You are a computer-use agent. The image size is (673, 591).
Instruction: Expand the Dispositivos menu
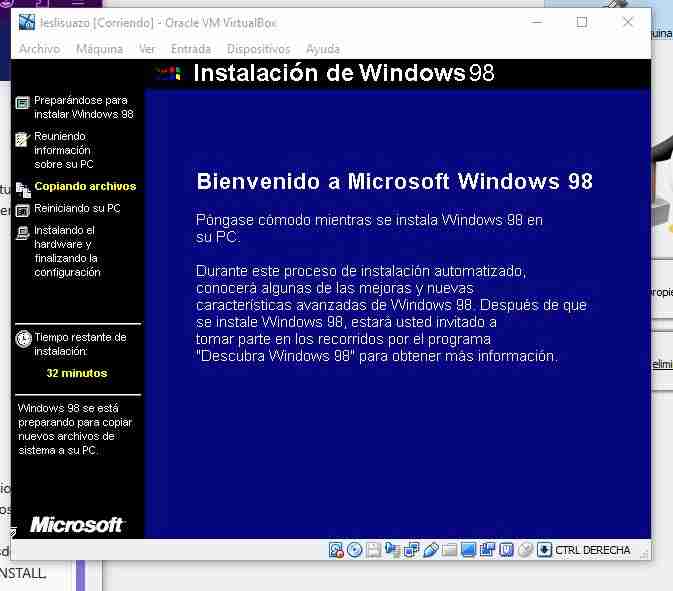pos(258,49)
